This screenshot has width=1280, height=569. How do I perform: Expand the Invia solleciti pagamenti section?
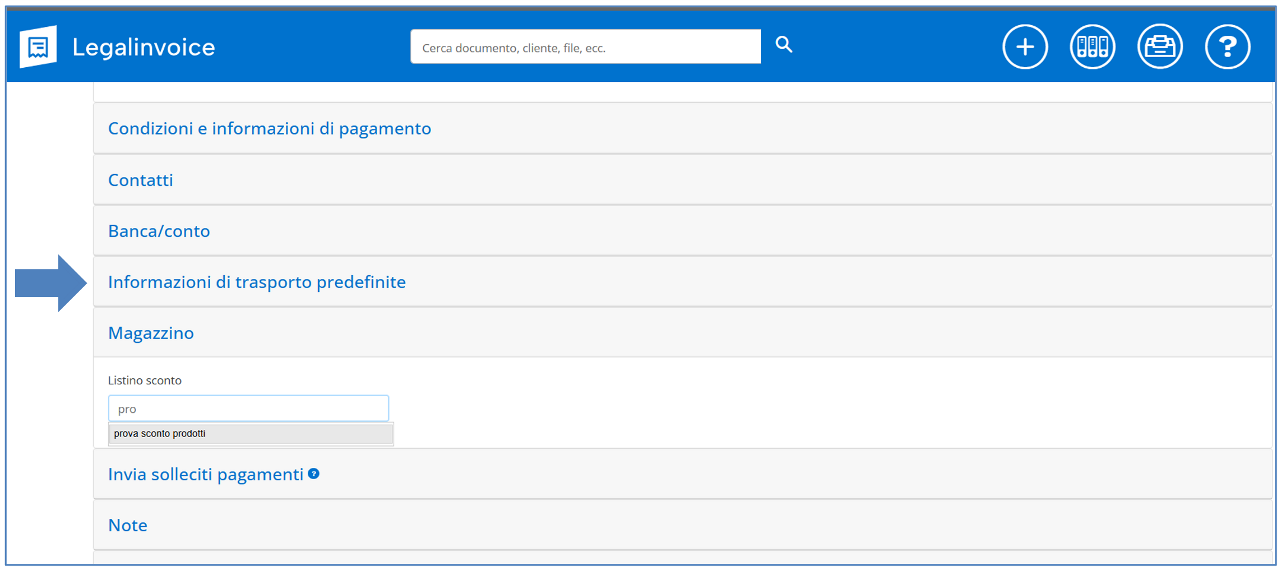[205, 475]
